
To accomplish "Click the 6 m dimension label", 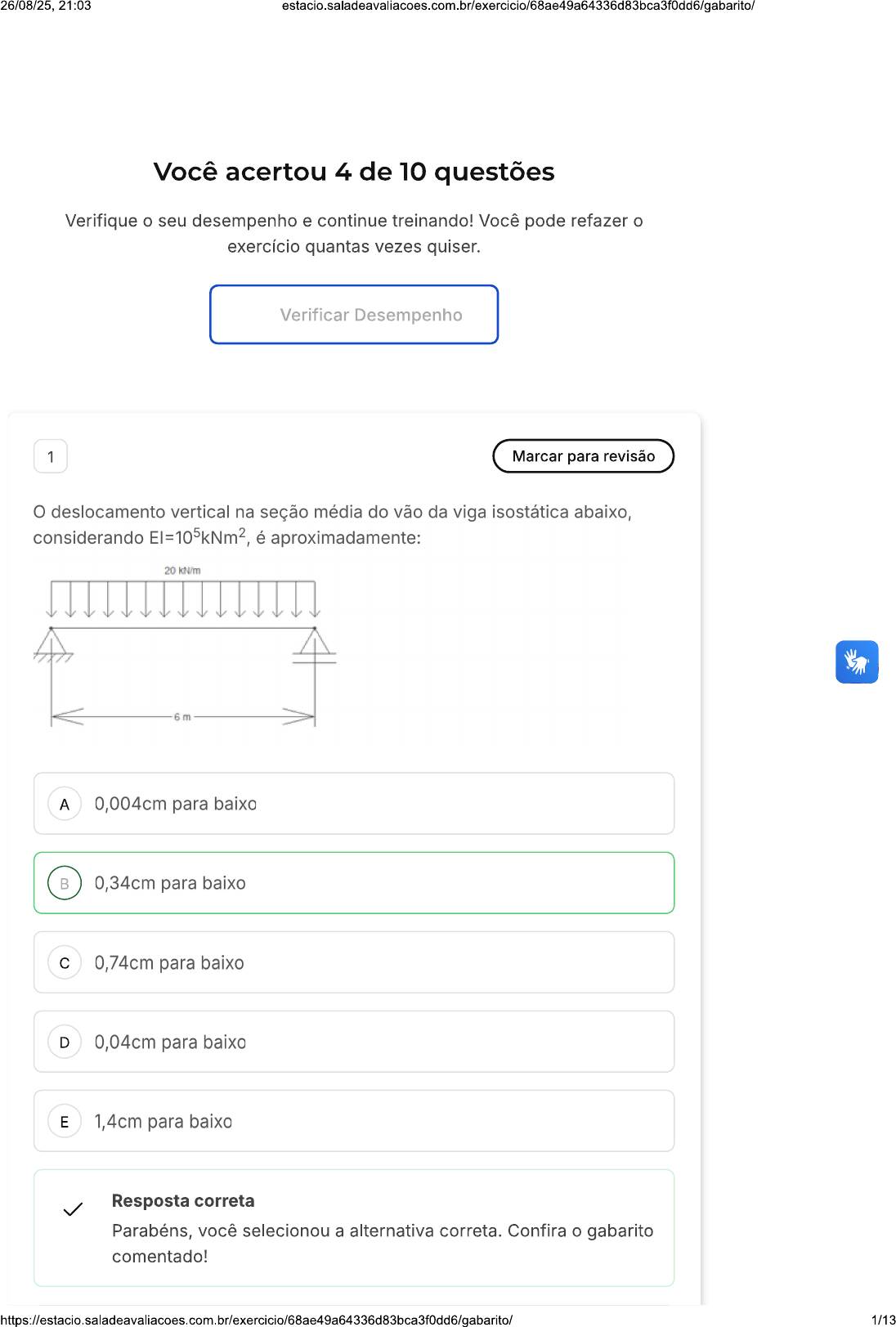I will [x=182, y=717].
